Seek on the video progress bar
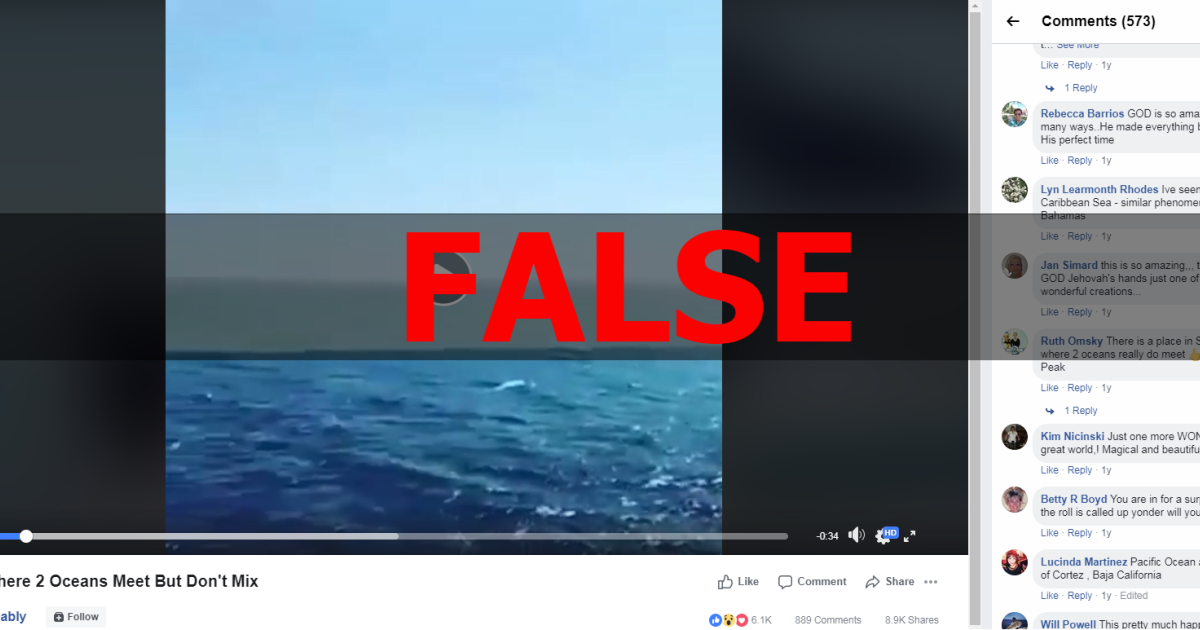1200x630 pixels. (x=394, y=536)
